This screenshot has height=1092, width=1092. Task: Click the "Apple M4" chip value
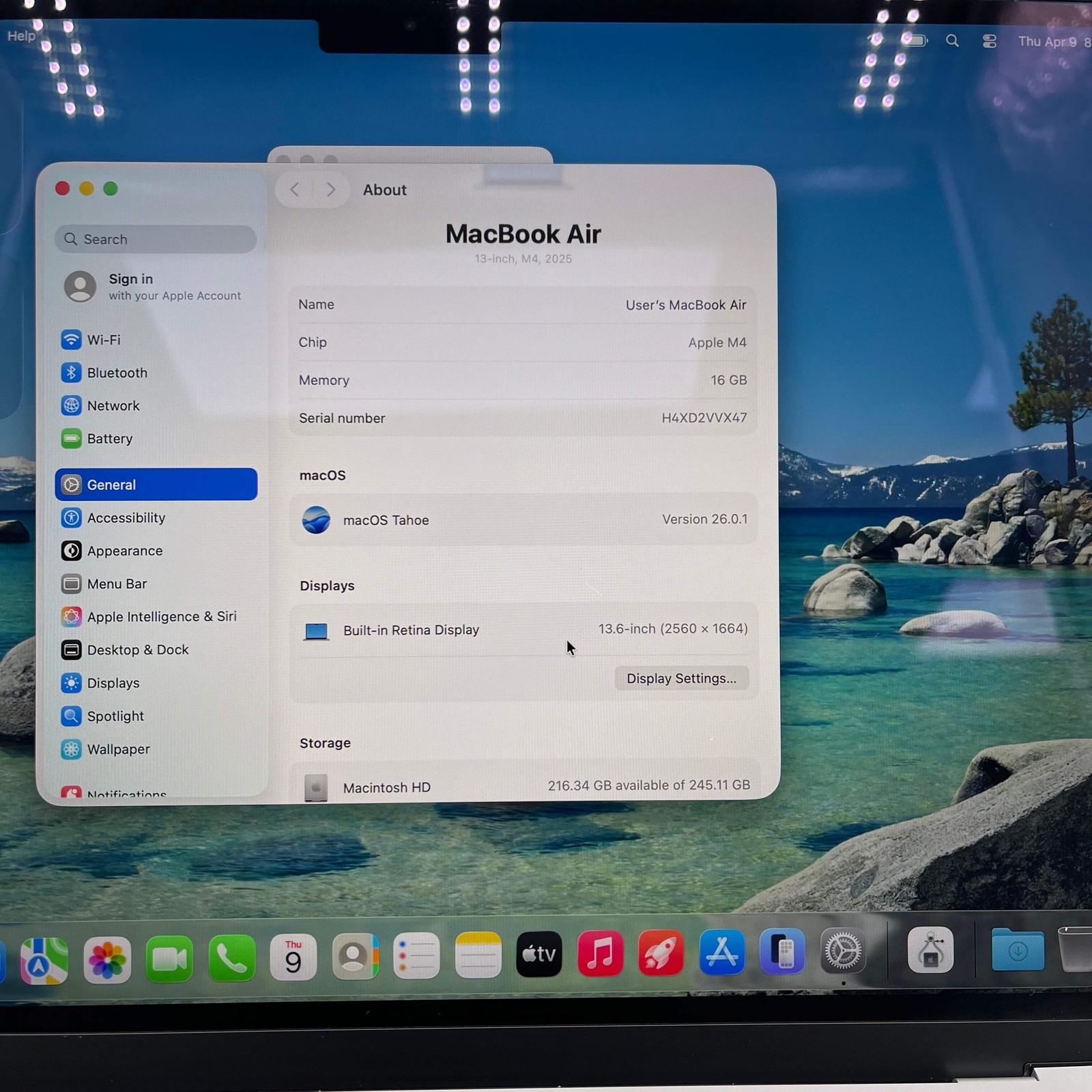click(717, 343)
